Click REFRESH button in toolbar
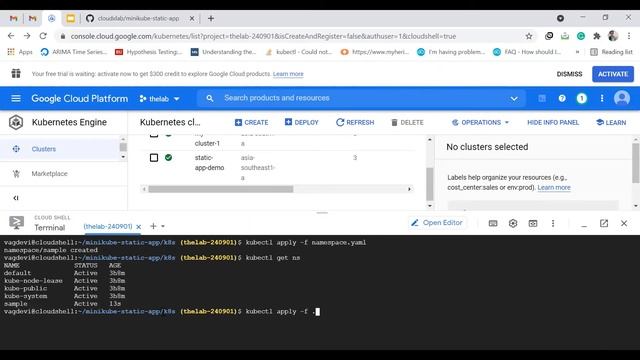Screen dimensions: 640x360 [x=355, y=122]
